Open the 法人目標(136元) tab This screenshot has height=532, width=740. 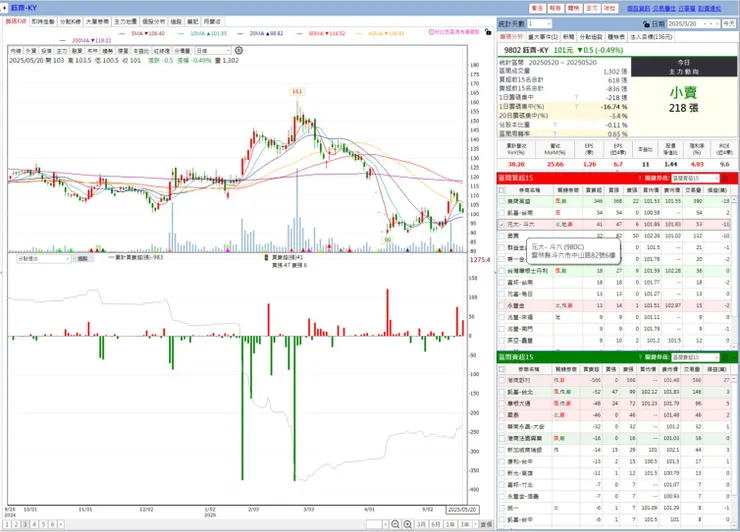coord(651,37)
